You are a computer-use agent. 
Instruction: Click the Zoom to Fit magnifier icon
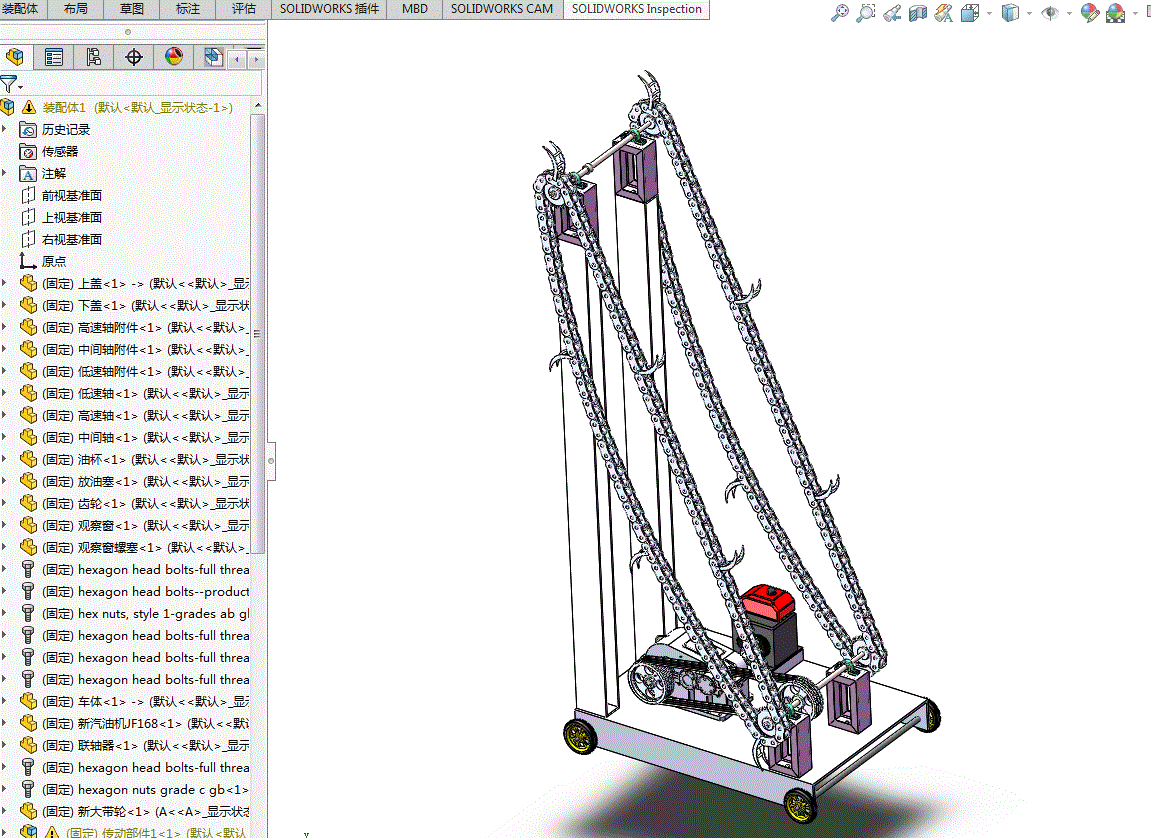click(x=840, y=12)
